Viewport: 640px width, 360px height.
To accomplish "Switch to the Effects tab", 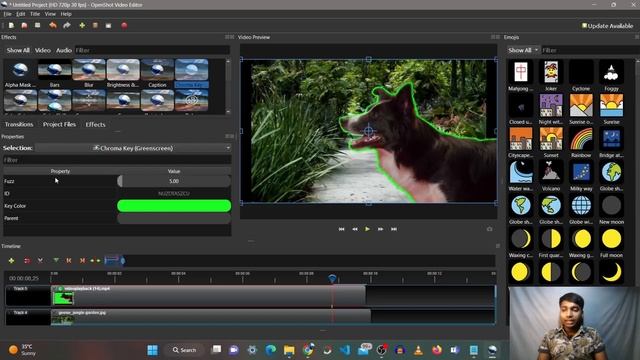I will 96,124.
